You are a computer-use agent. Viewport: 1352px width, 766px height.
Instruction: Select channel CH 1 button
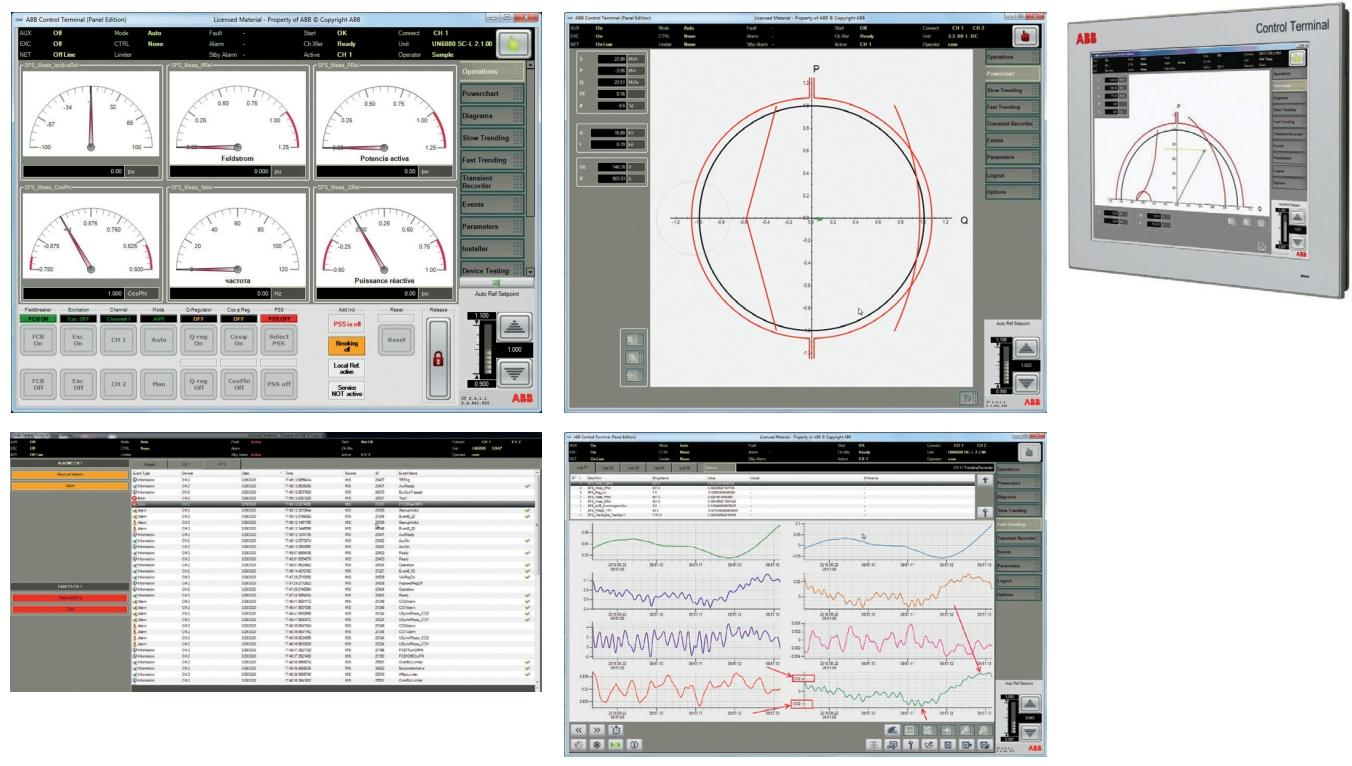pos(117,341)
